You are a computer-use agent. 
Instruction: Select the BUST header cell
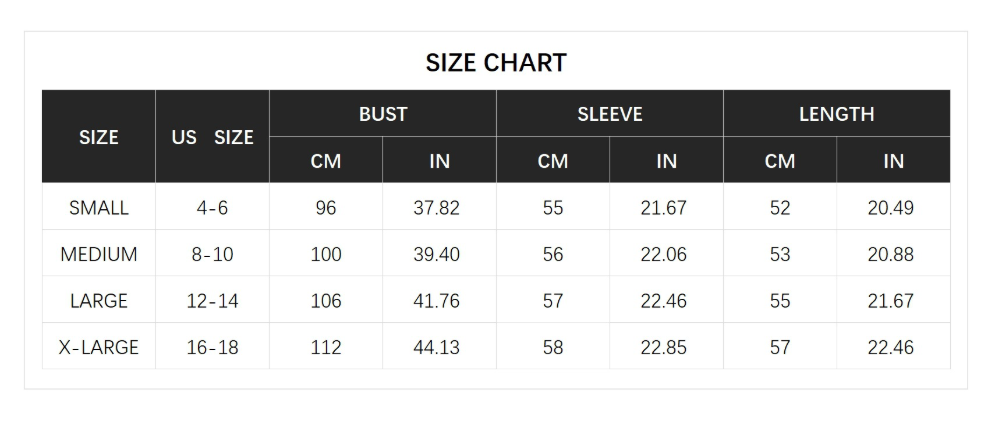coord(383,114)
